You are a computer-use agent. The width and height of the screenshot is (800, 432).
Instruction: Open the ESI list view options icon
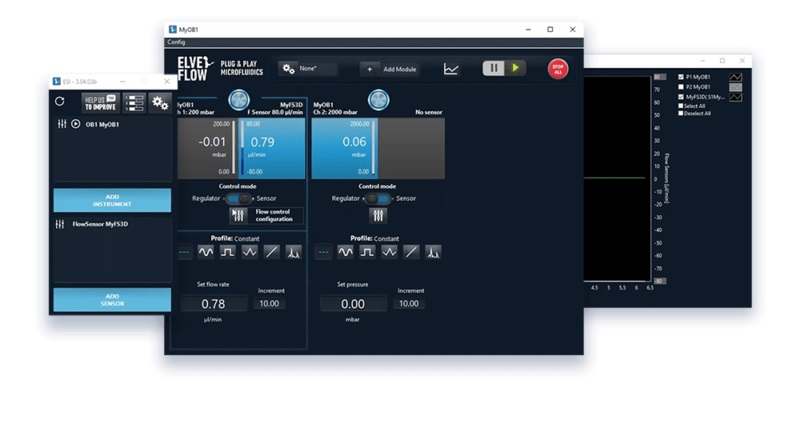click(134, 102)
